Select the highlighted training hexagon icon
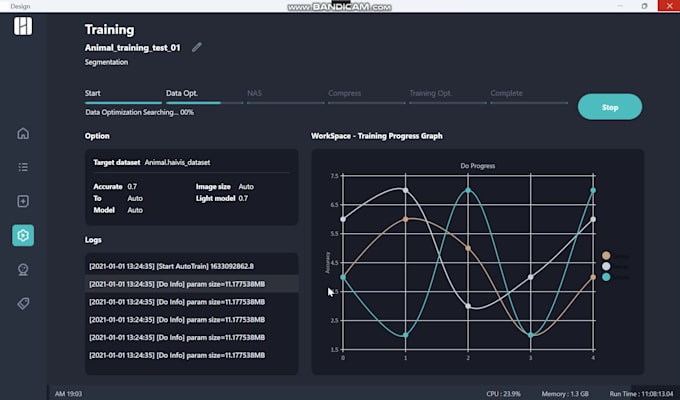Image resolution: width=680 pixels, height=400 pixels. (23, 235)
